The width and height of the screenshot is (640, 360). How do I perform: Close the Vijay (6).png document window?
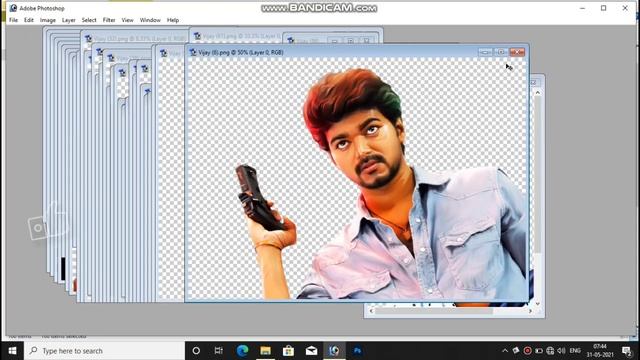pyautogui.click(x=517, y=52)
